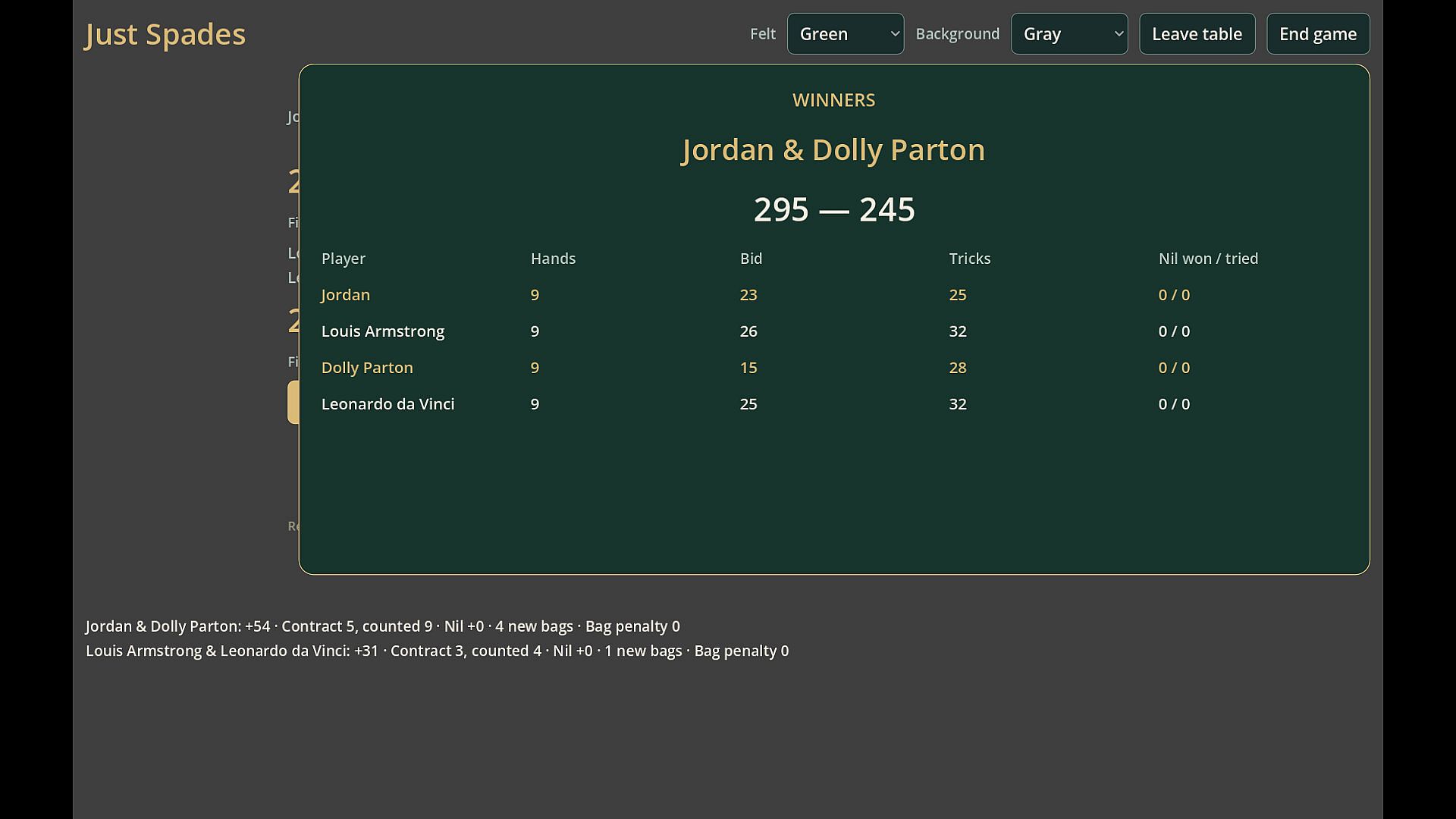Select the Leonardo da Vinci player row
The height and width of the screenshot is (819, 1456).
coord(834,404)
